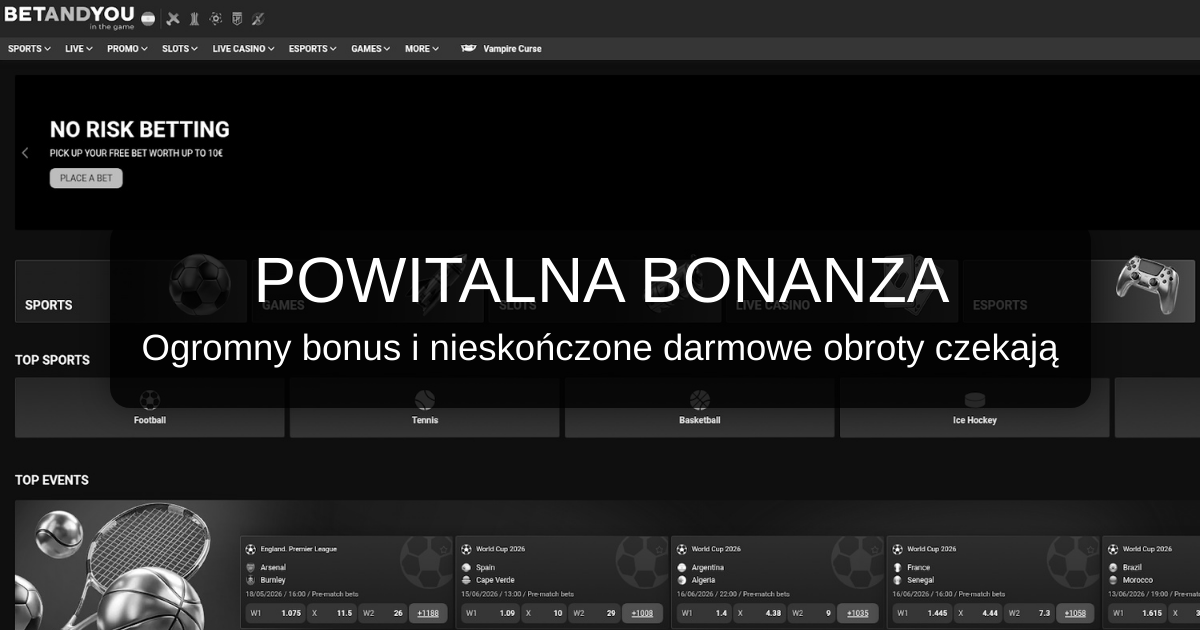Open the ESPORTS category tile
The image size is (1200, 630).
(1079, 291)
